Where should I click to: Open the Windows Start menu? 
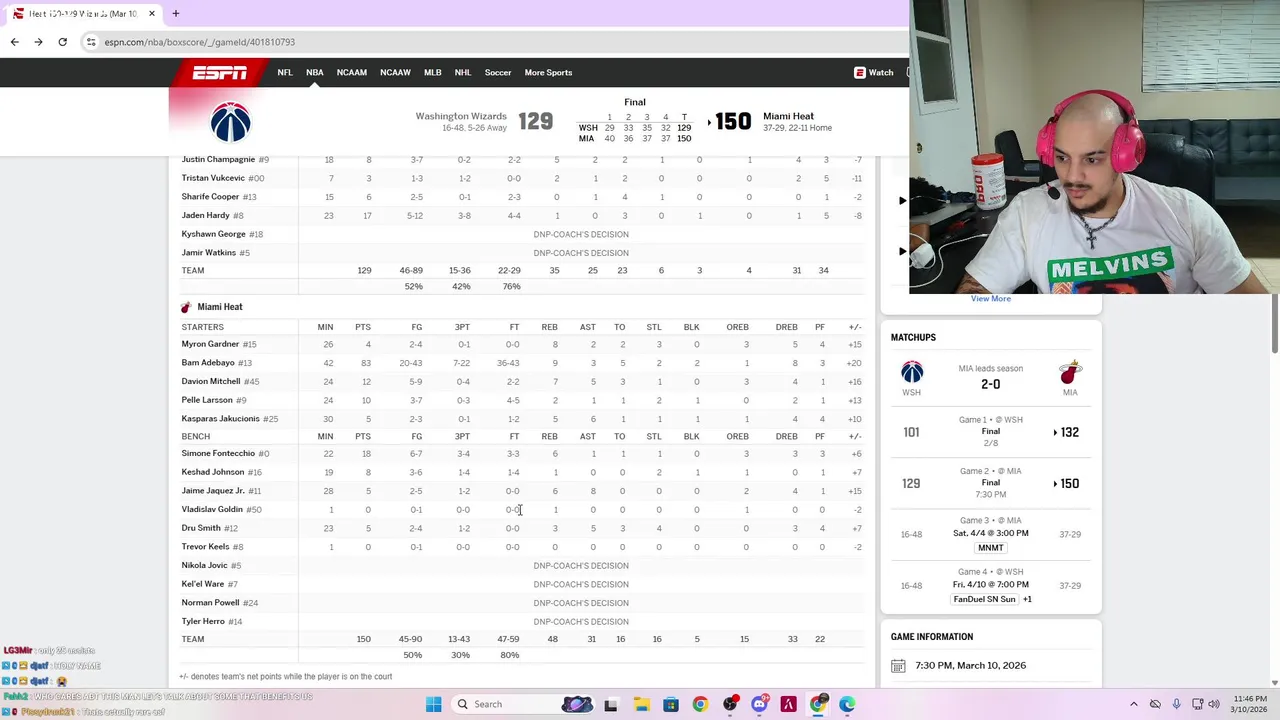coord(433,704)
